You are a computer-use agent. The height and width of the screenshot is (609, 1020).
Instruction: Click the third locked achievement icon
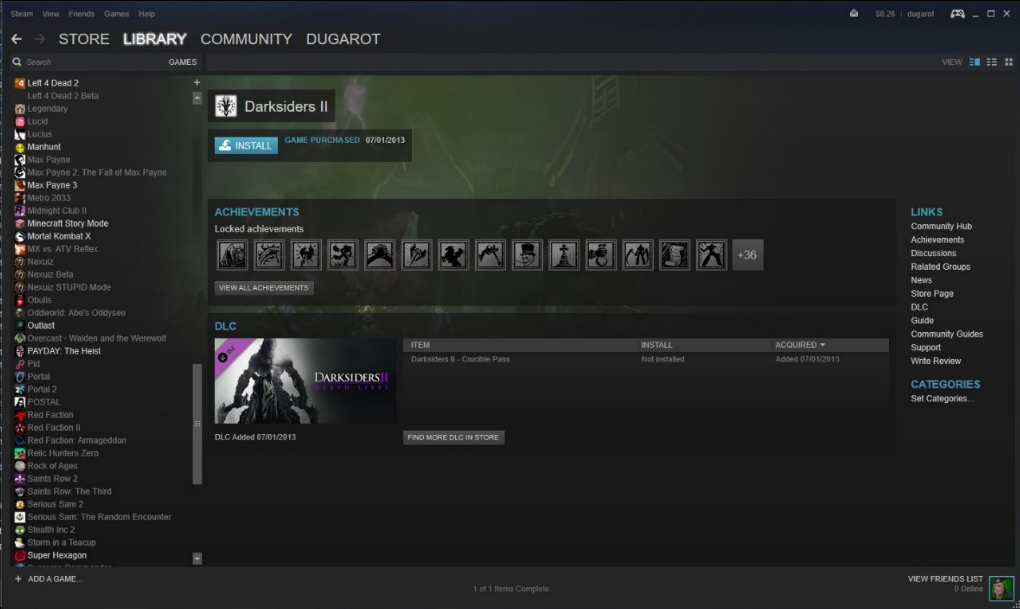coord(306,254)
